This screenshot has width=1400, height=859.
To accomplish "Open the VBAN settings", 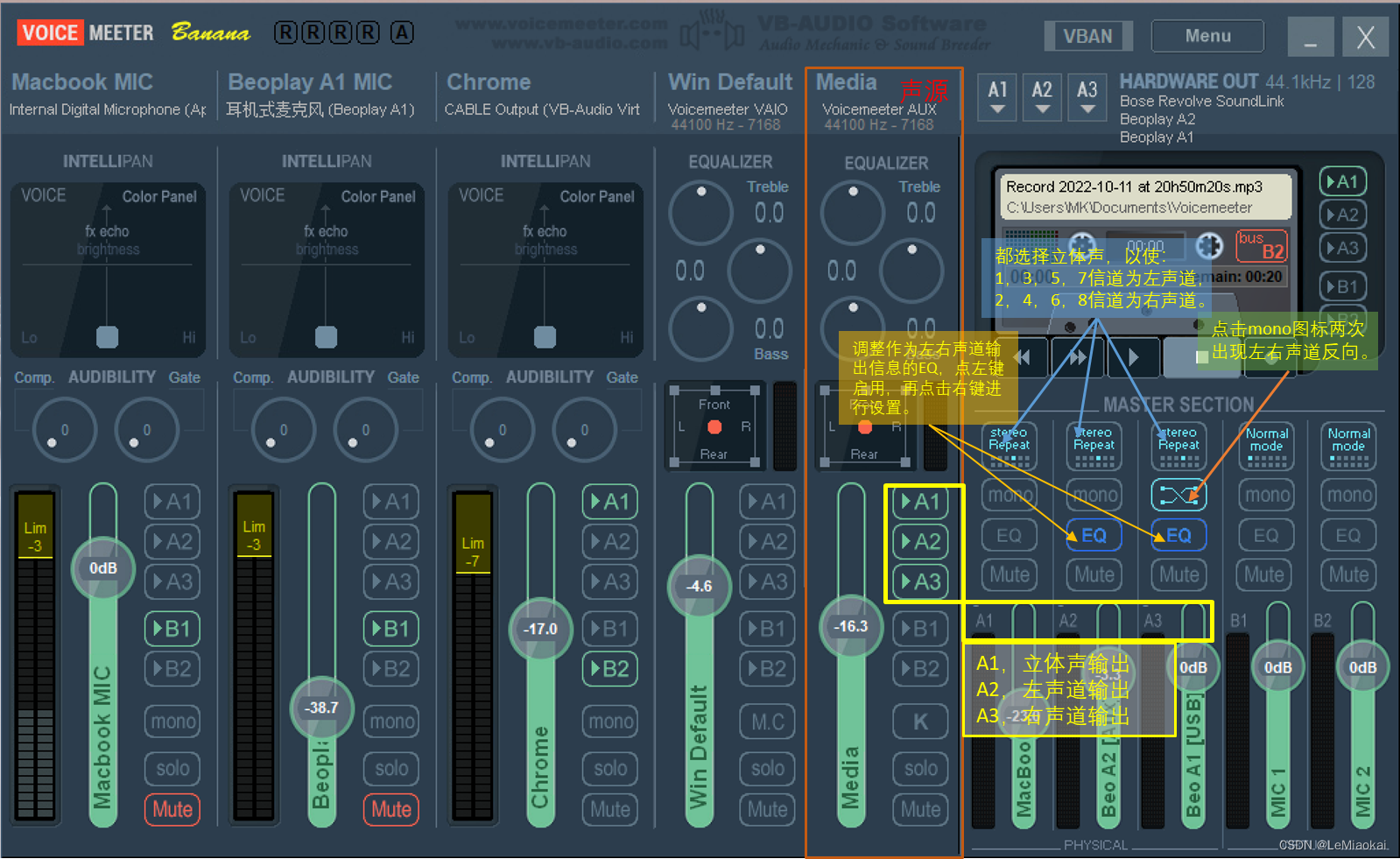I will click(x=1087, y=36).
